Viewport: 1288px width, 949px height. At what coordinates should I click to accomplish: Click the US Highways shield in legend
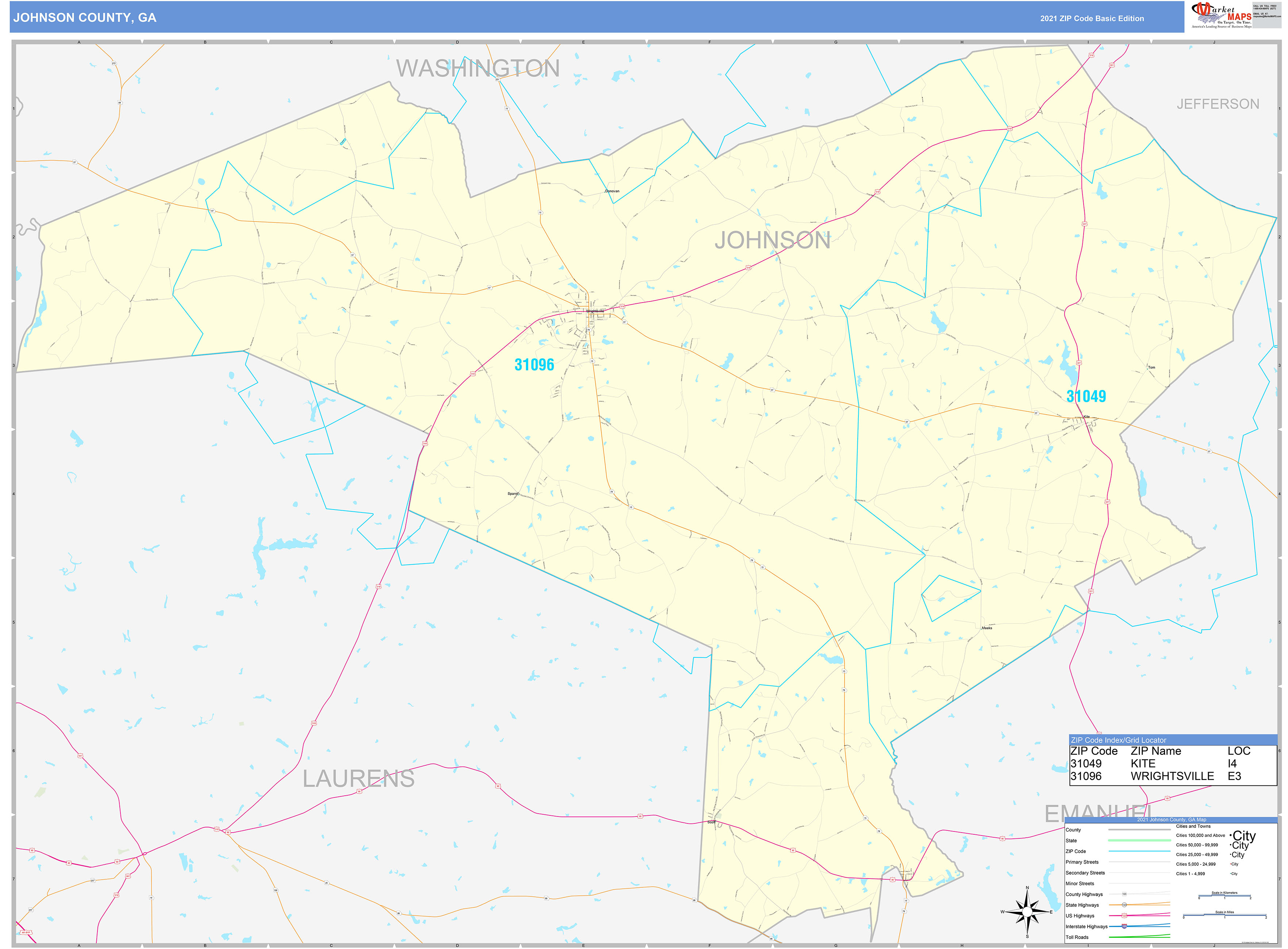tap(1124, 916)
